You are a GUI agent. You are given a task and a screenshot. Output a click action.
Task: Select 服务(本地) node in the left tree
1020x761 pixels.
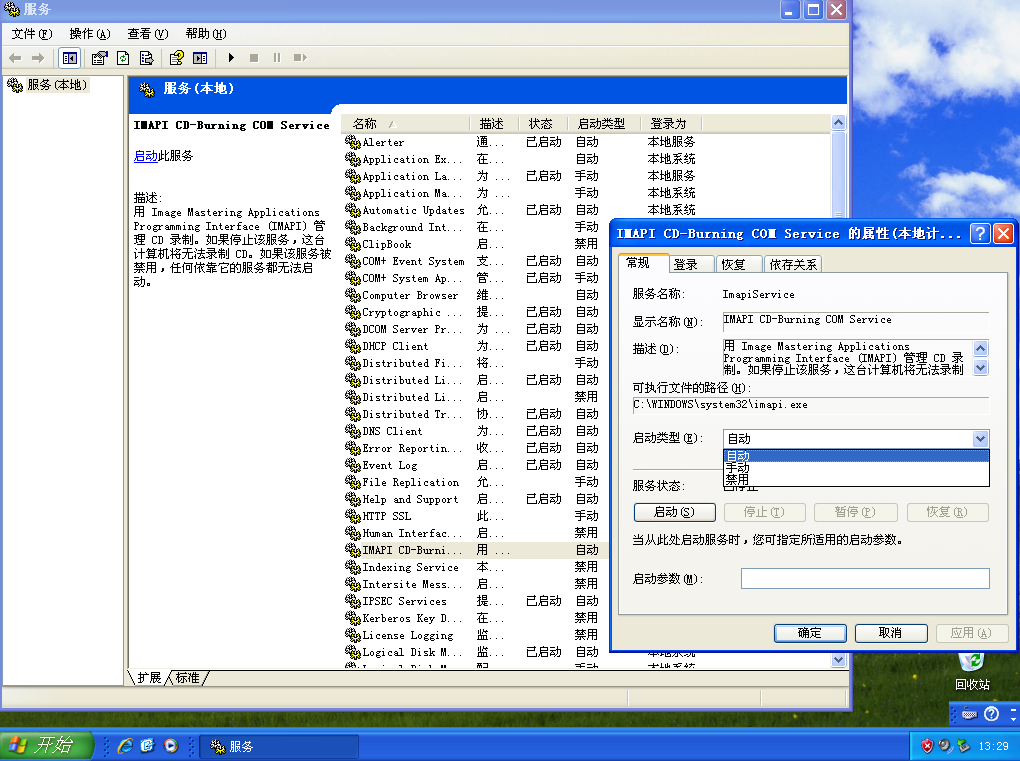[x=56, y=85]
